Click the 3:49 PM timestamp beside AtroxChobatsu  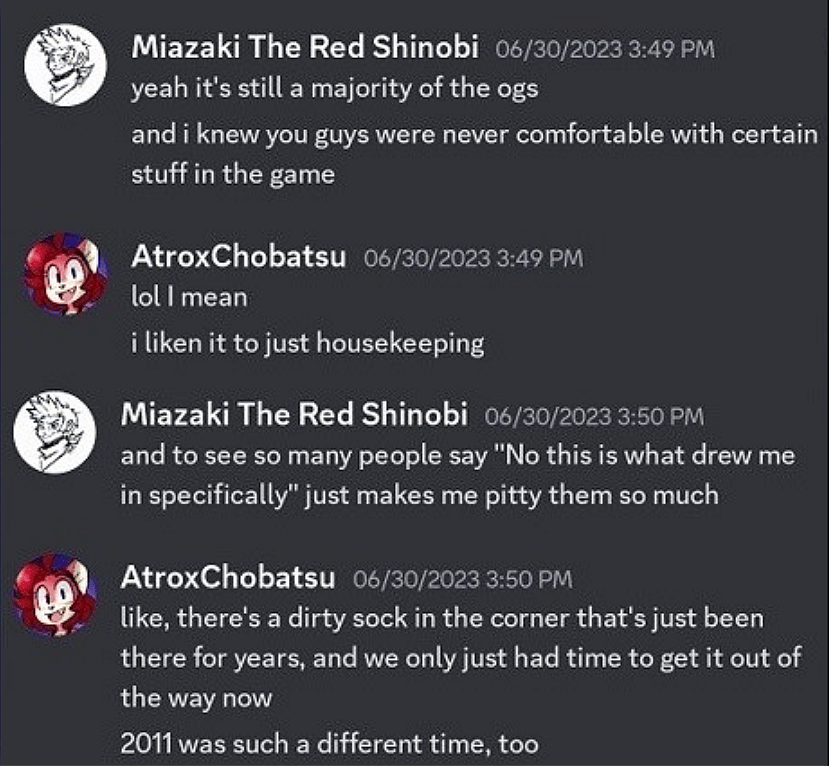(473, 258)
